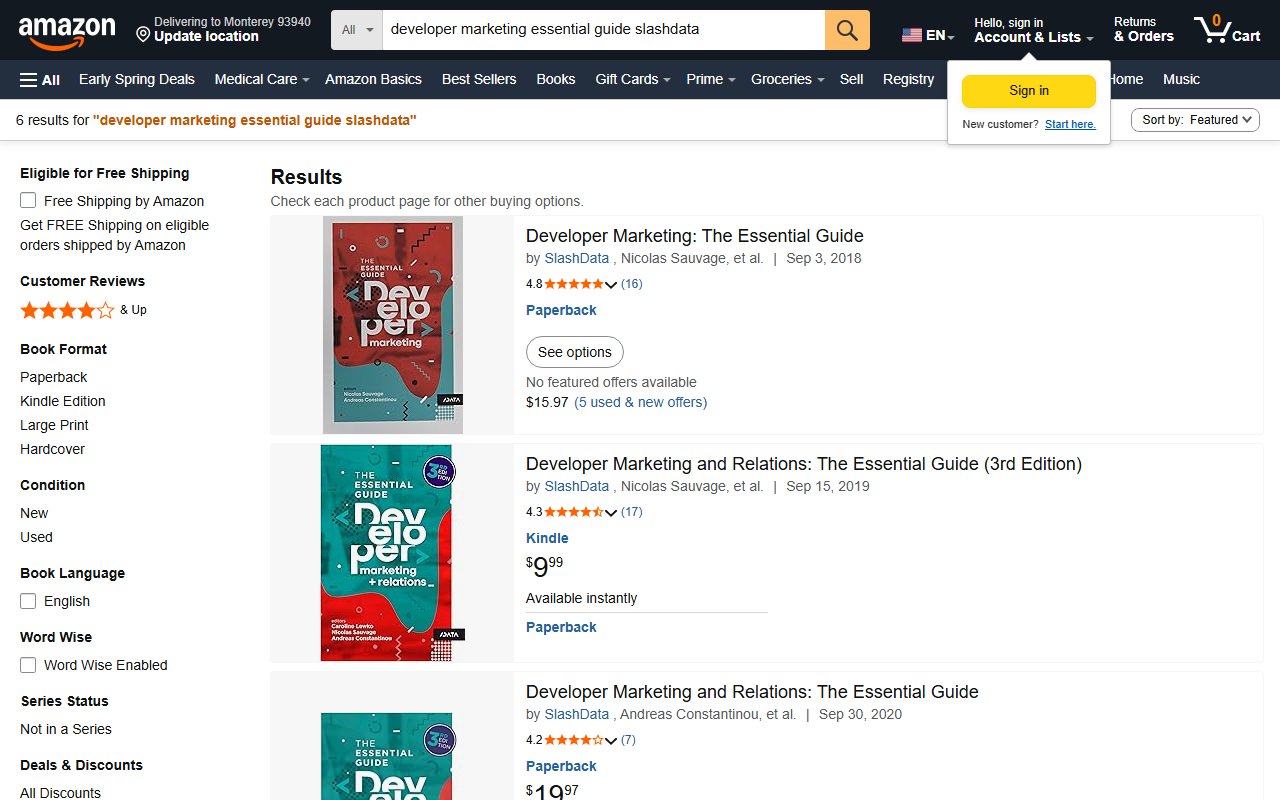Check the English book language filter
This screenshot has width=1280, height=800.
tap(27, 601)
